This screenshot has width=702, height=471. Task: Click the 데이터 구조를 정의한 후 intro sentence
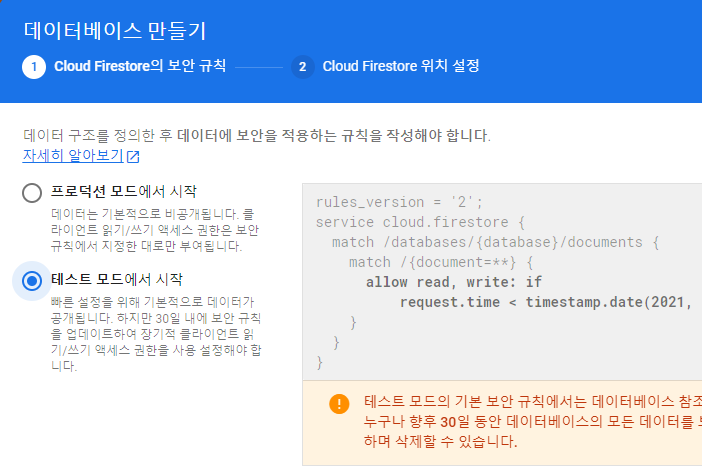257,135
